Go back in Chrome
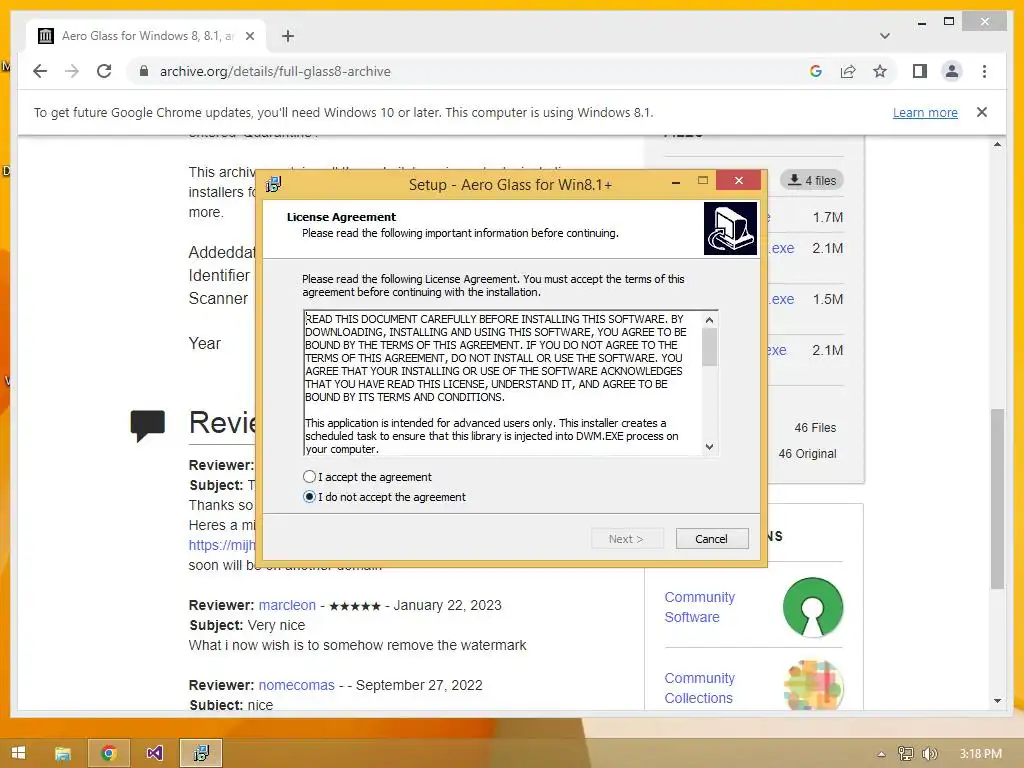Image resolution: width=1024 pixels, height=768 pixels. tap(40, 71)
